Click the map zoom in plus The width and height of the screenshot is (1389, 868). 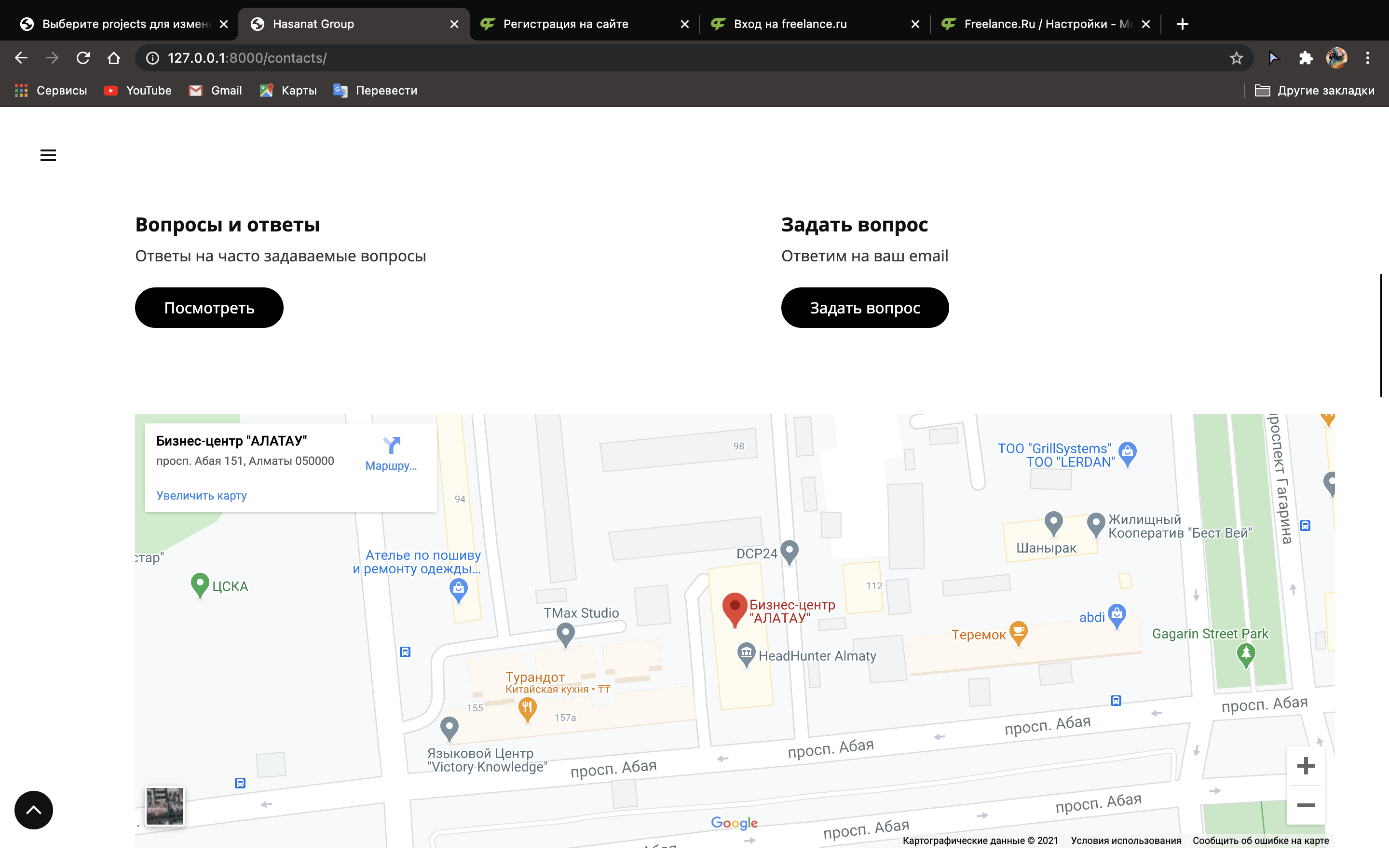point(1306,766)
